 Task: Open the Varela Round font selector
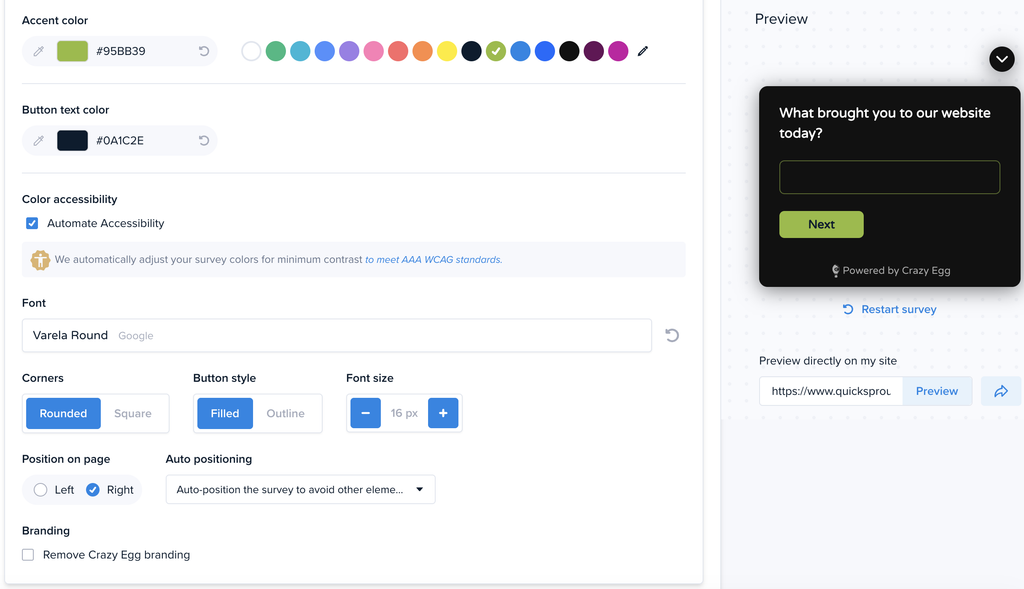337,336
